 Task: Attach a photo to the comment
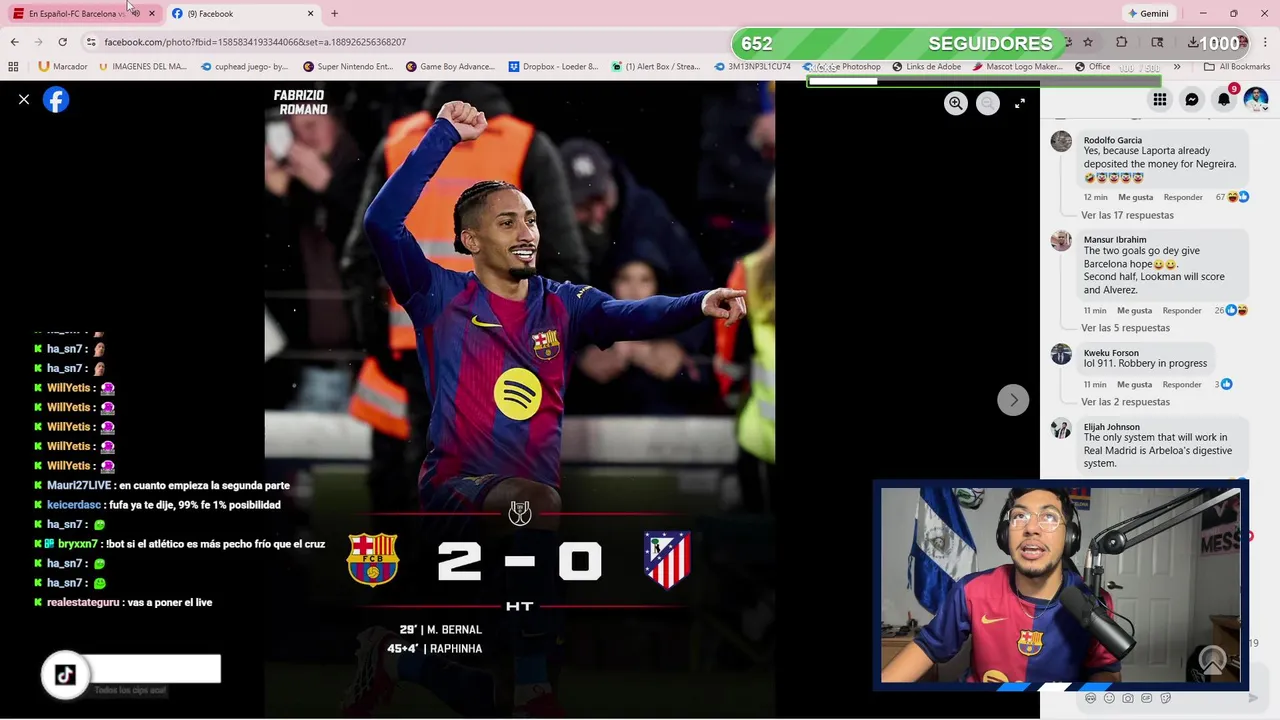[x=1128, y=698]
